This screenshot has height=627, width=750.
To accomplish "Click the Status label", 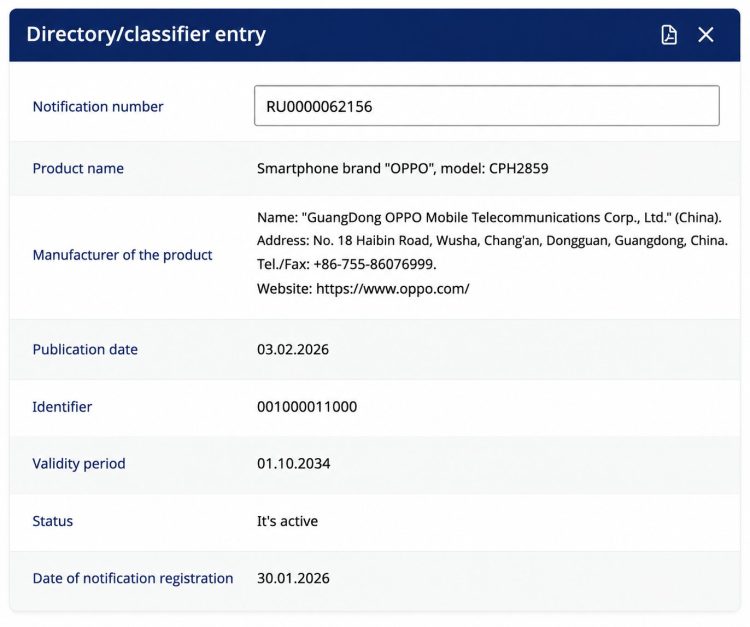I will 53,521.
